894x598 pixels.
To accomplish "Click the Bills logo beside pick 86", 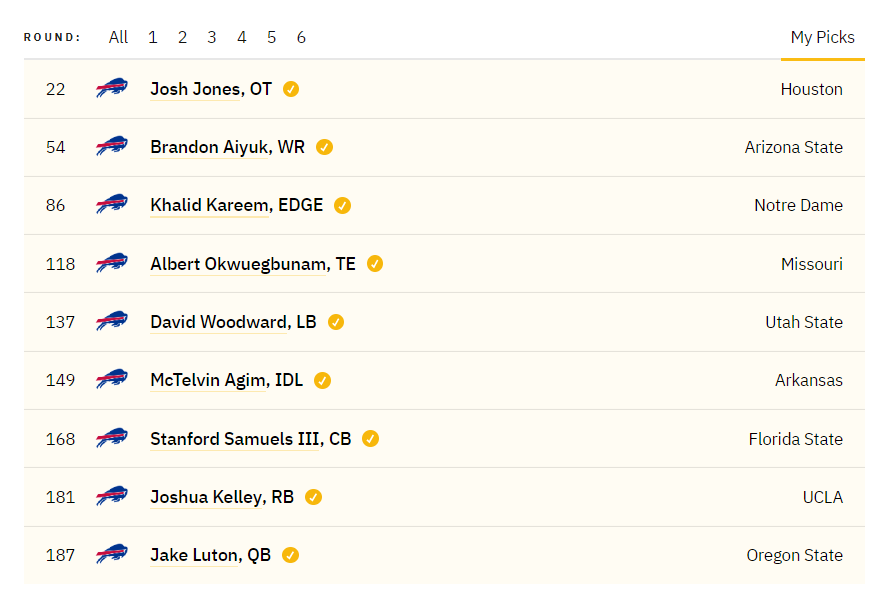I will click(112, 204).
